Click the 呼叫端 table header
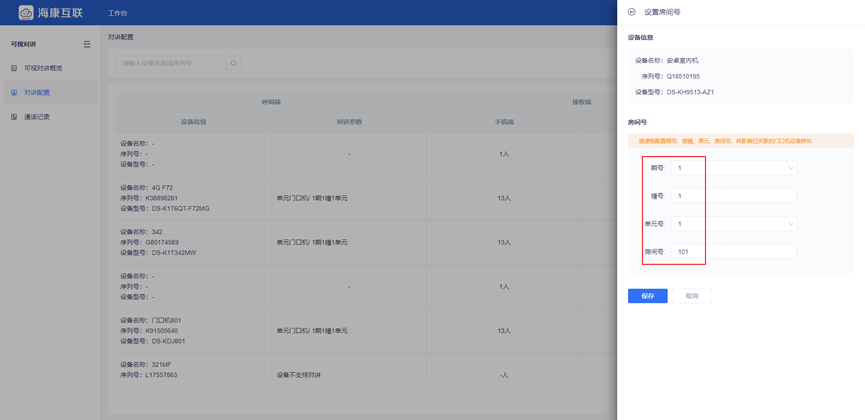This screenshot has width=865, height=420. click(272, 102)
